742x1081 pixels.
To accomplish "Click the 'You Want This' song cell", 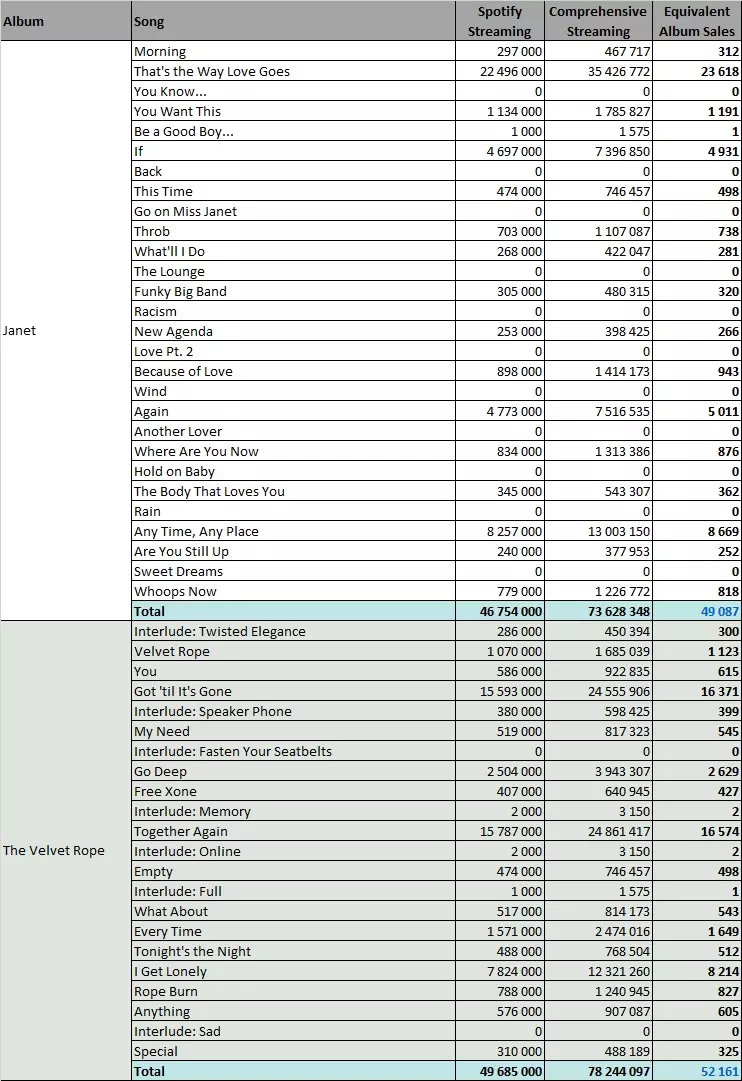I will [x=293, y=111].
